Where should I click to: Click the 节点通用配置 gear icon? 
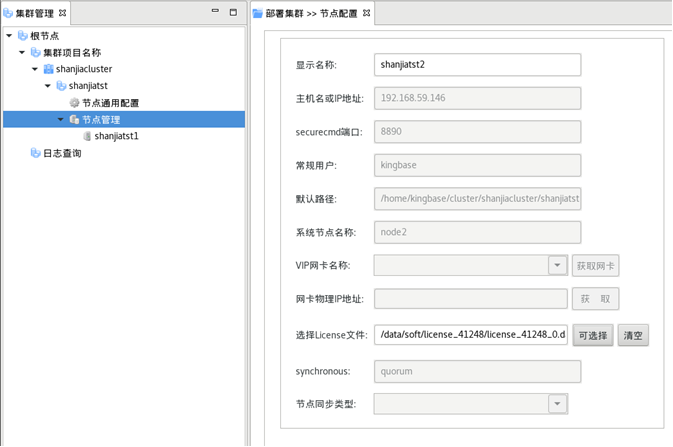(x=74, y=103)
